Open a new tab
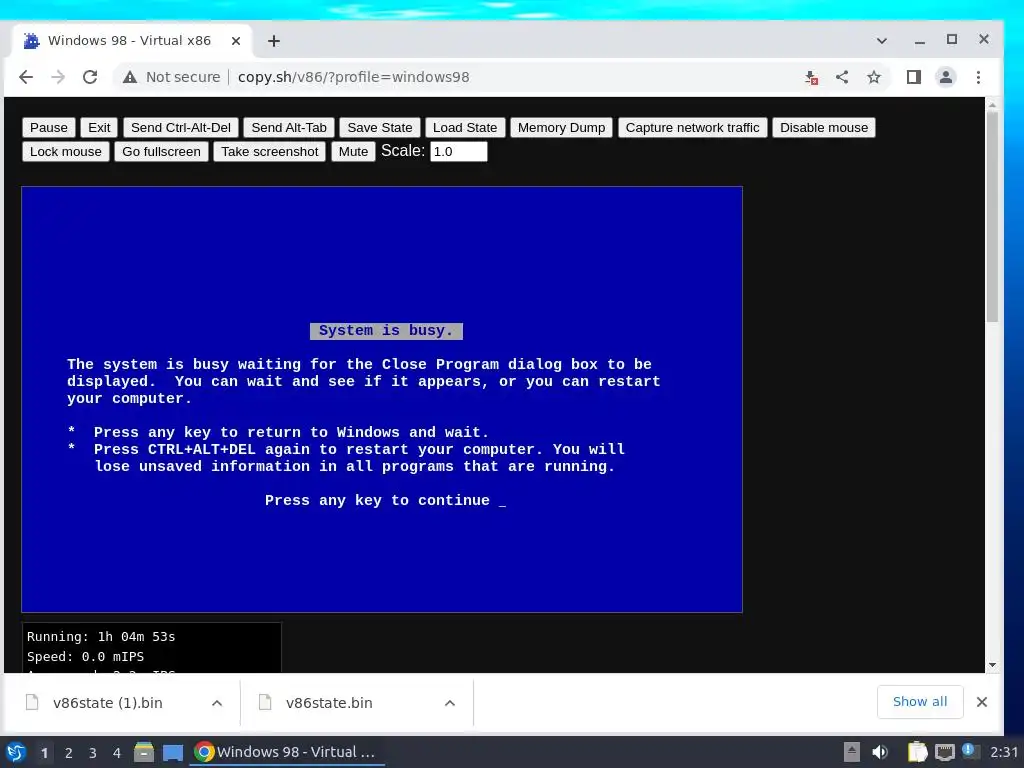Viewport: 1024px width, 768px height. click(x=274, y=41)
